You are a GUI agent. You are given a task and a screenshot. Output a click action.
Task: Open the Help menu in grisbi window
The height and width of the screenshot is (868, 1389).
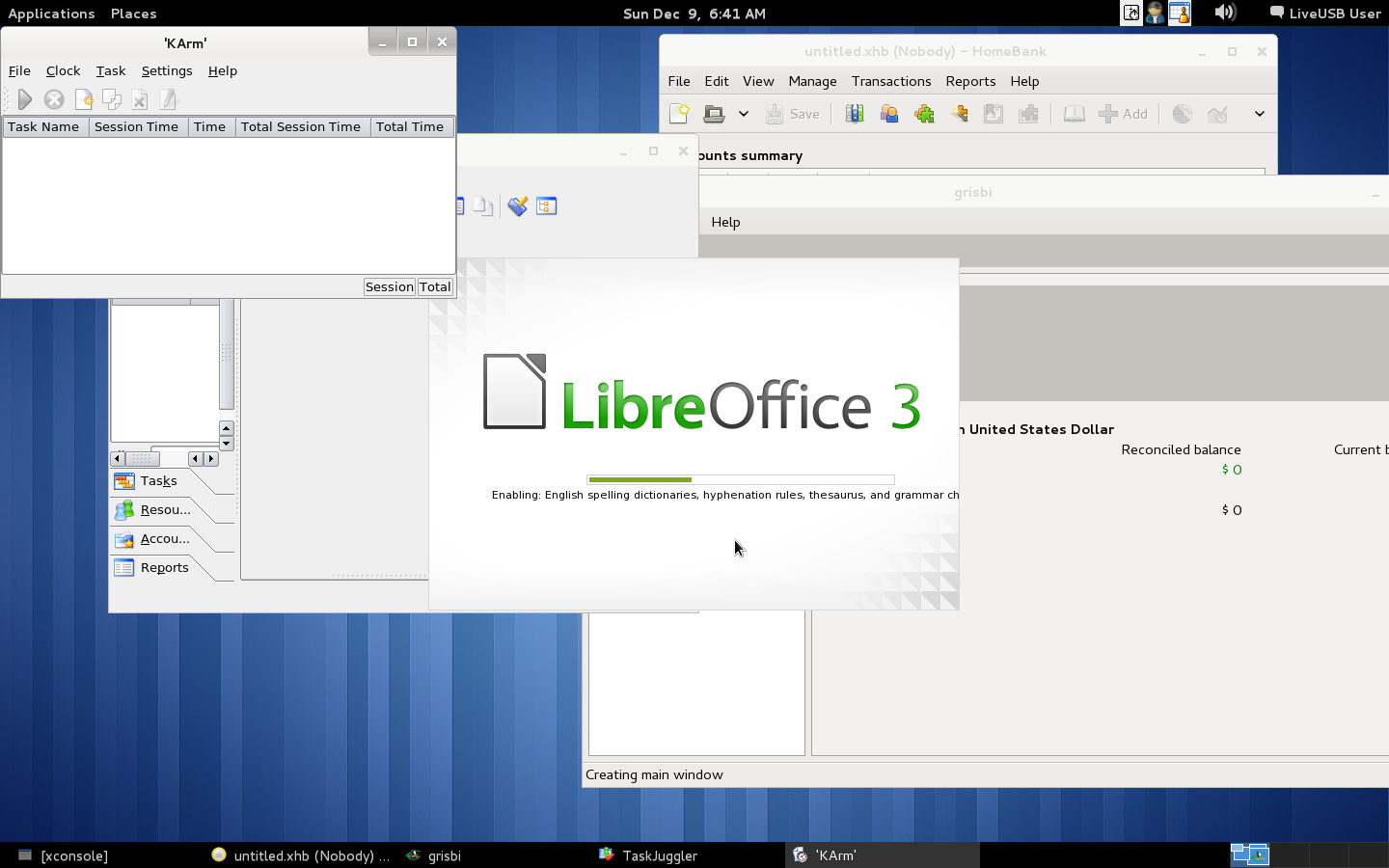tap(725, 223)
